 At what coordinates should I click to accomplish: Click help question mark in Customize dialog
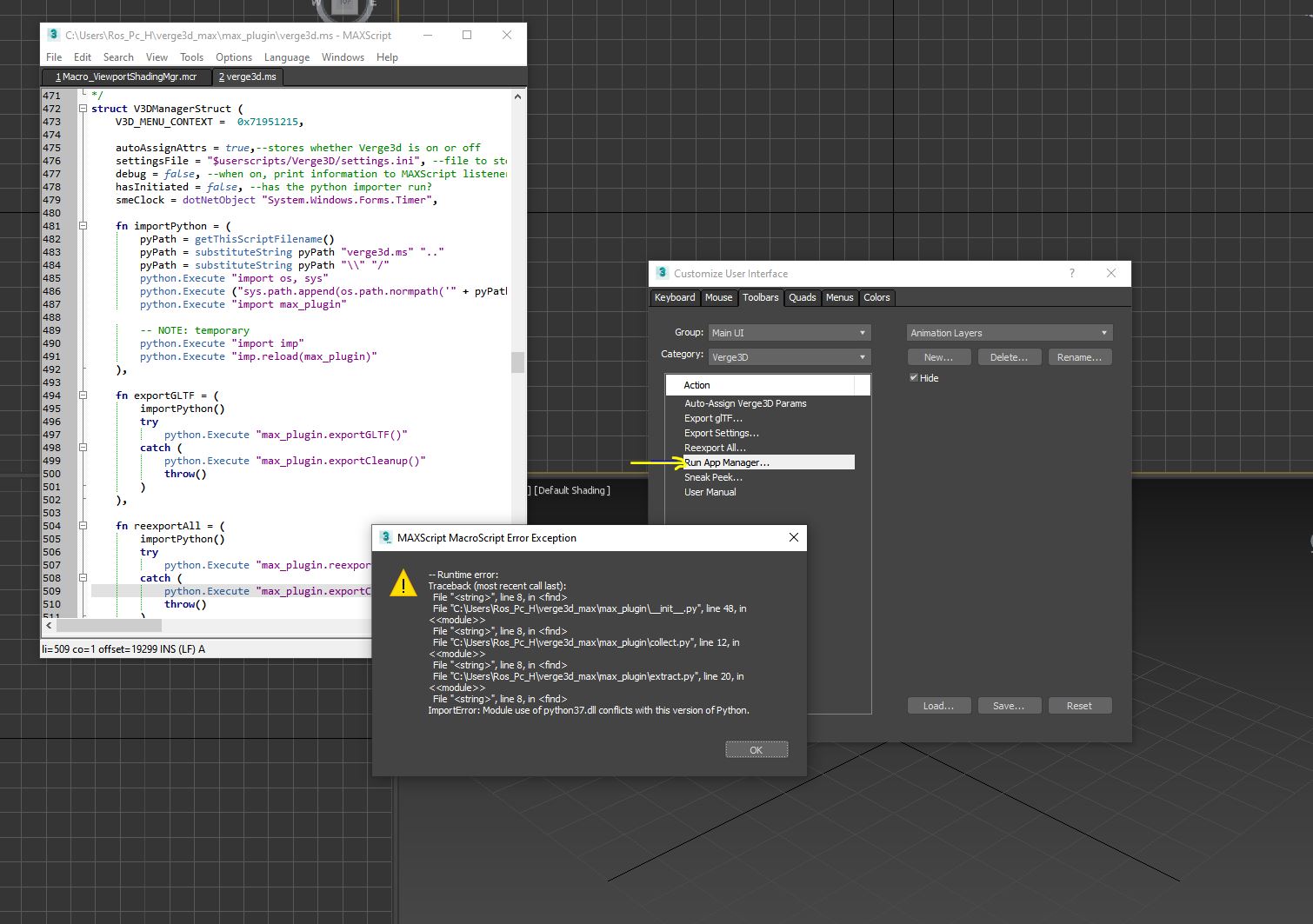pyautogui.click(x=1072, y=273)
